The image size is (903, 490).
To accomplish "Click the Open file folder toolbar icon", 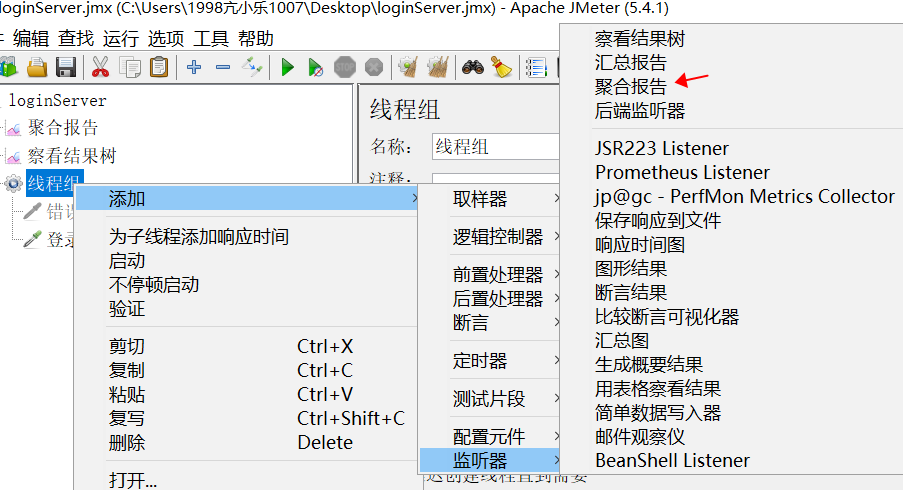I will pyautogui.click(x=37, y=67).
